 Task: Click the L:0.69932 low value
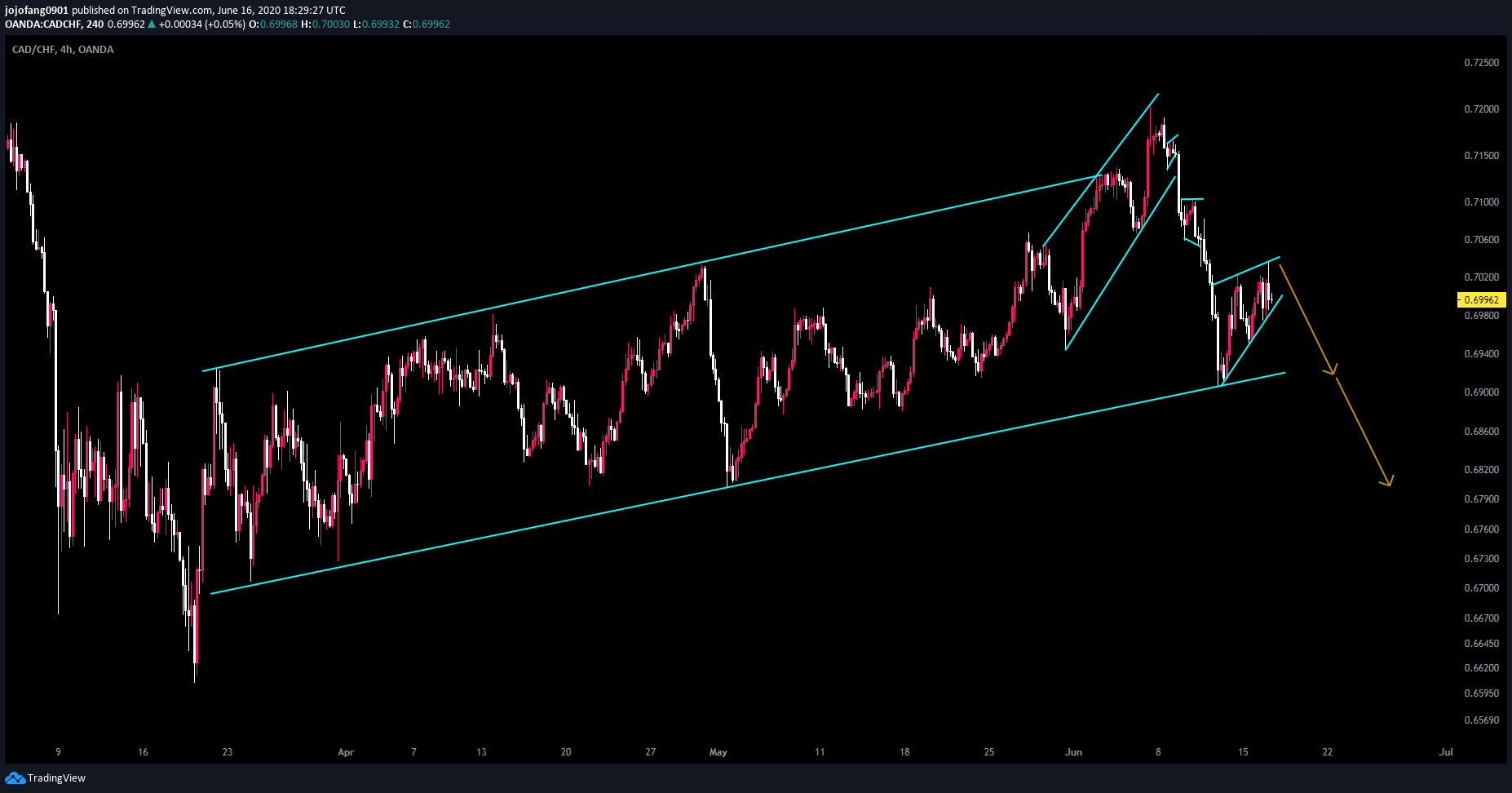tap(376, 24)
